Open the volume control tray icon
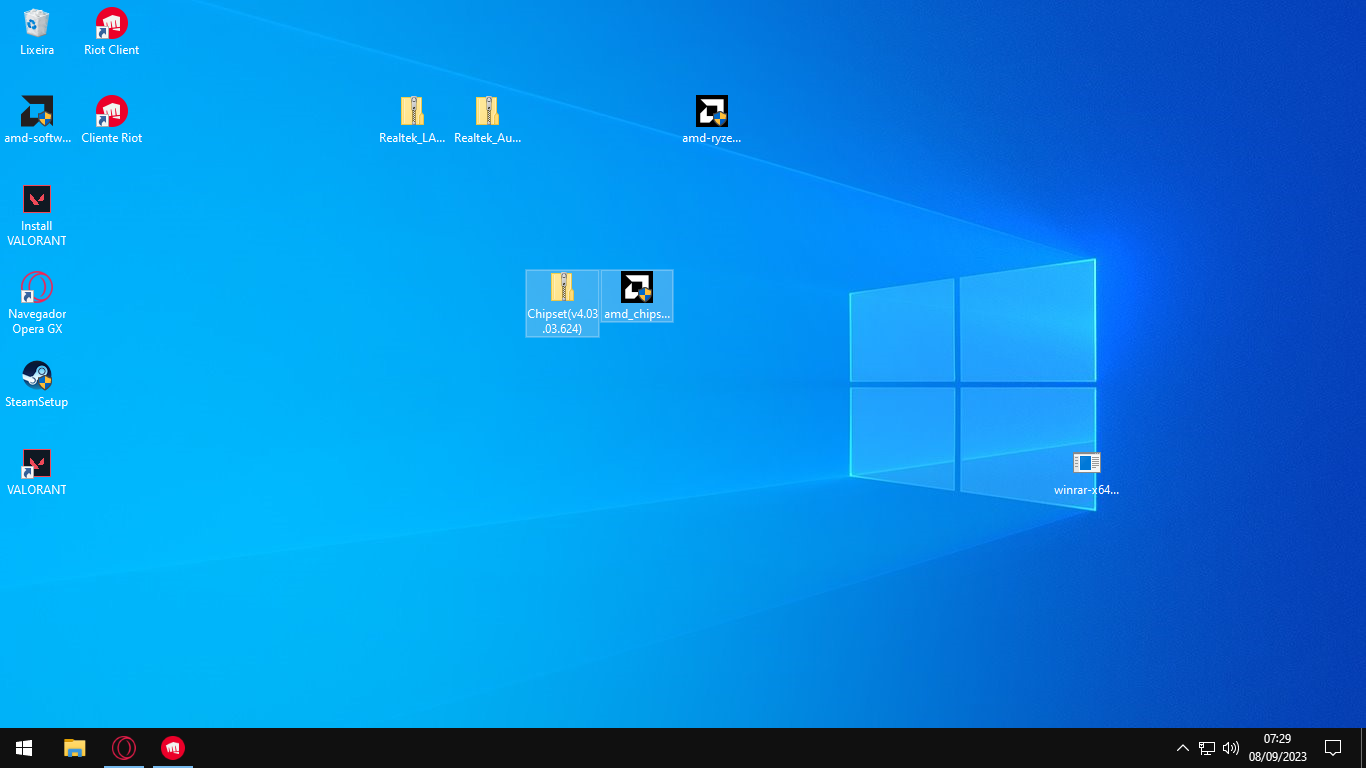 pos(1231,748)
